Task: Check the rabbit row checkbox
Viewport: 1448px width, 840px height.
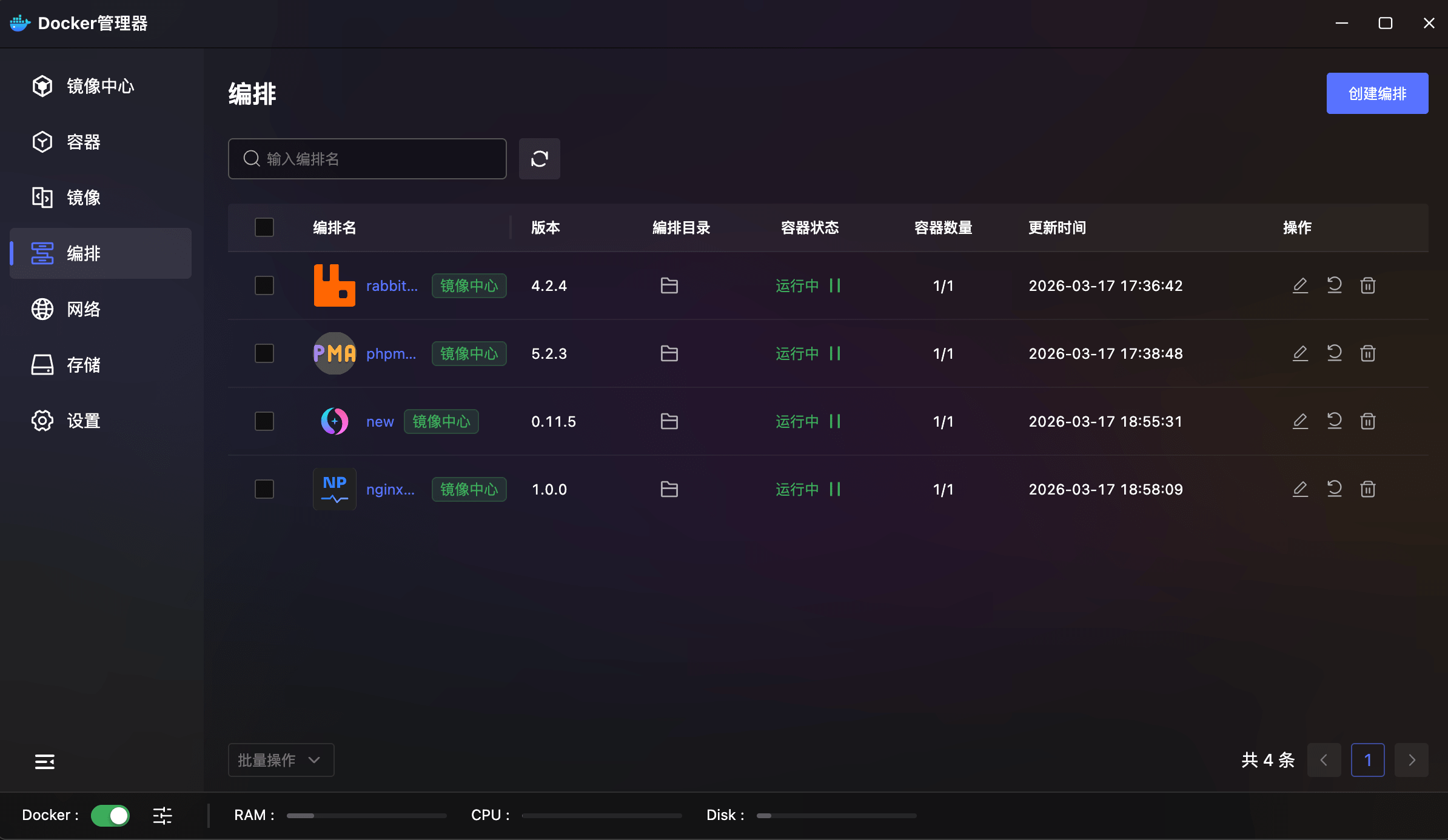Action: (x=264, y=285)
